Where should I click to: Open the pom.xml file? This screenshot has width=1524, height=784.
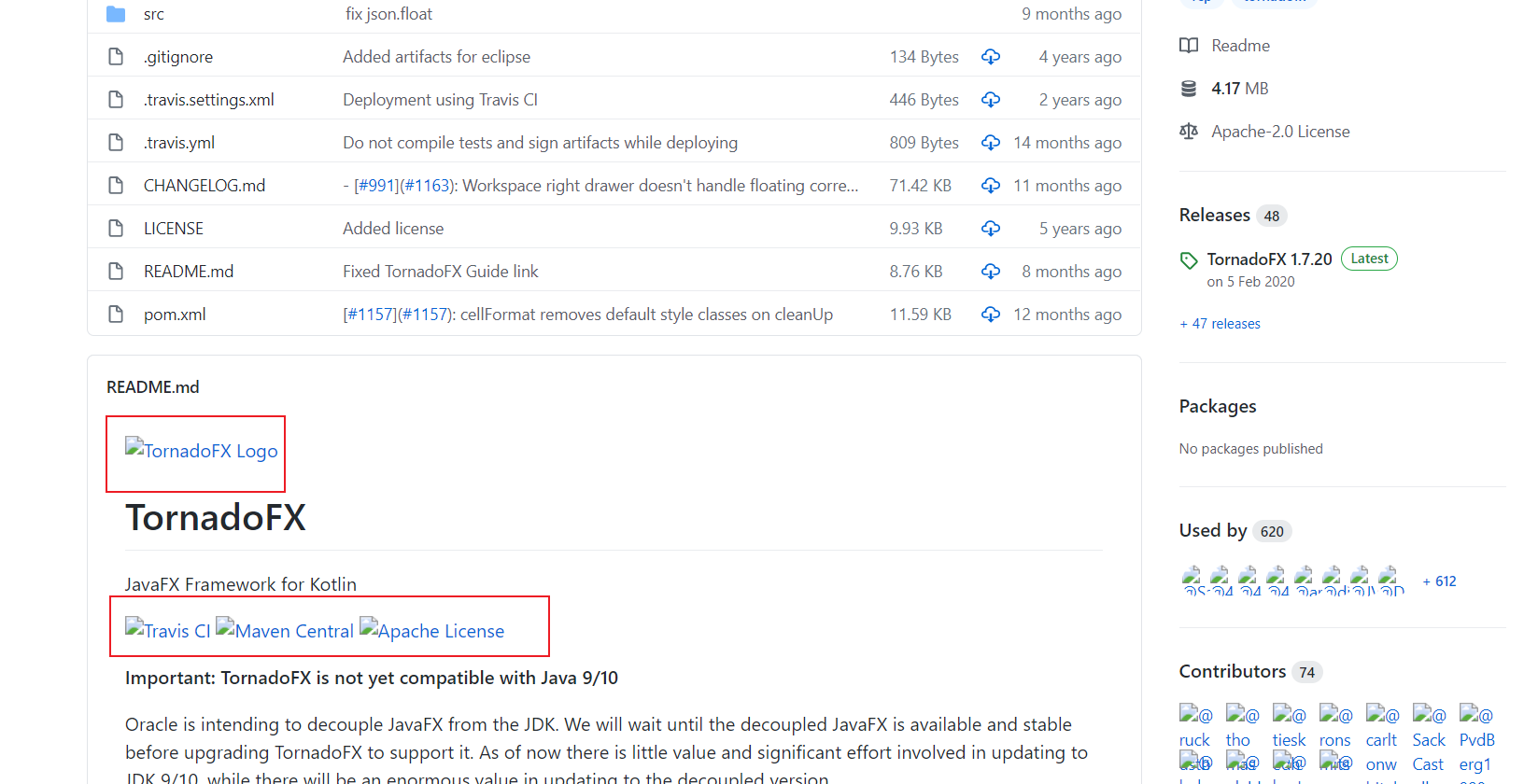click(175, 315)
